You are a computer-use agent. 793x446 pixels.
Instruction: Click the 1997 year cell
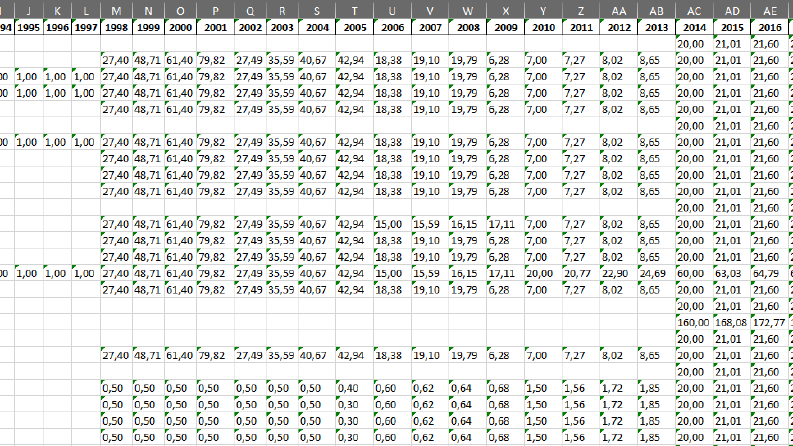click(86, 27)
